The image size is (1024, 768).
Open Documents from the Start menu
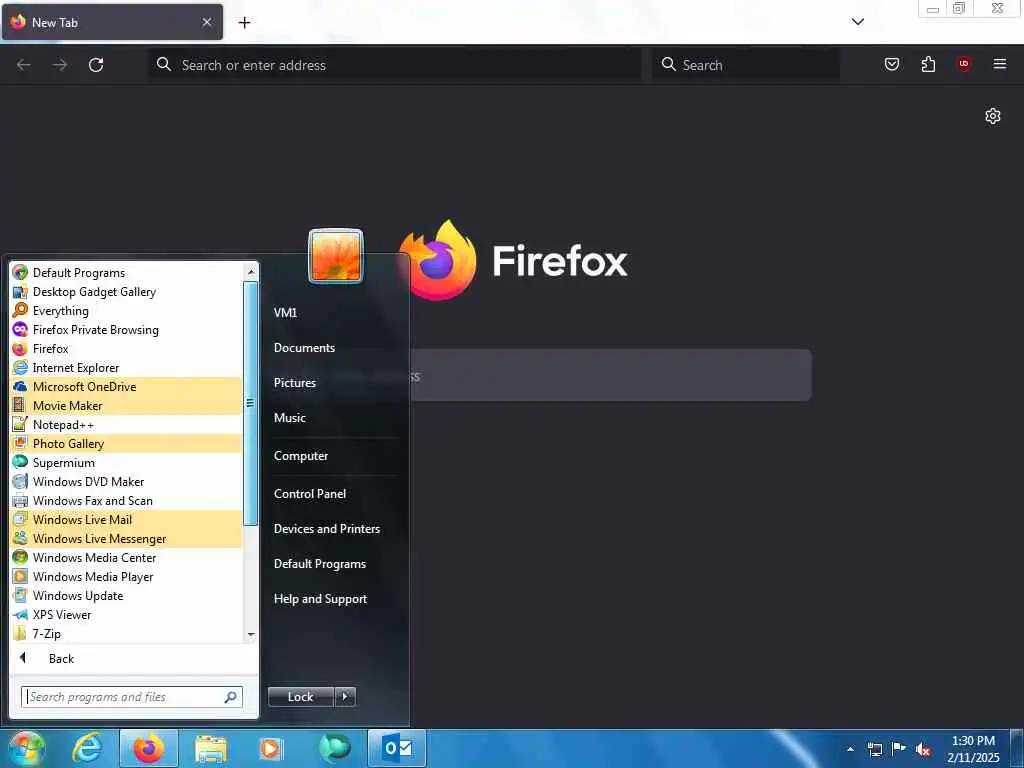[304, 347]
